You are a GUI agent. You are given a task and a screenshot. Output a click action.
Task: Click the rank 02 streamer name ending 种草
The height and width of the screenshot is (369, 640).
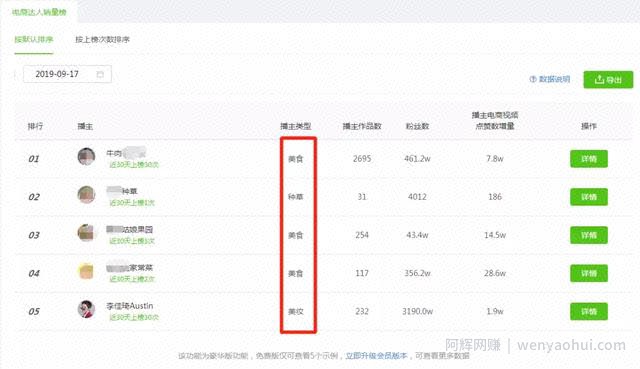pos(122,191)
